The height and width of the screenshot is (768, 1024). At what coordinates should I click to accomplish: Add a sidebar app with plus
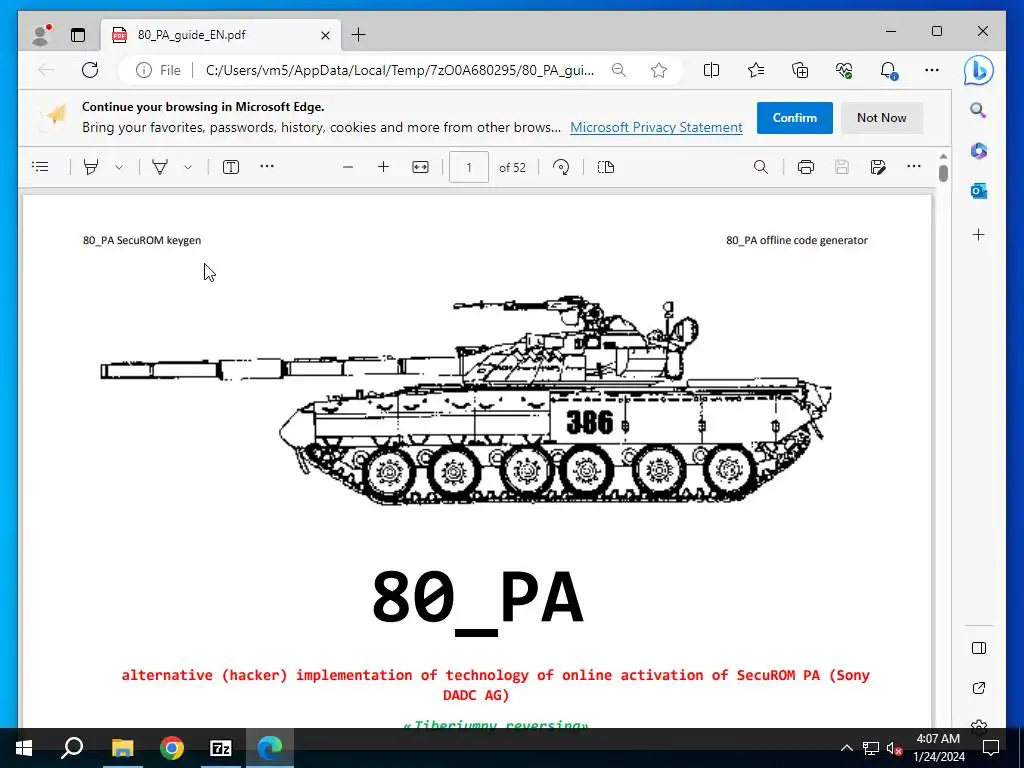click(978, 234)
